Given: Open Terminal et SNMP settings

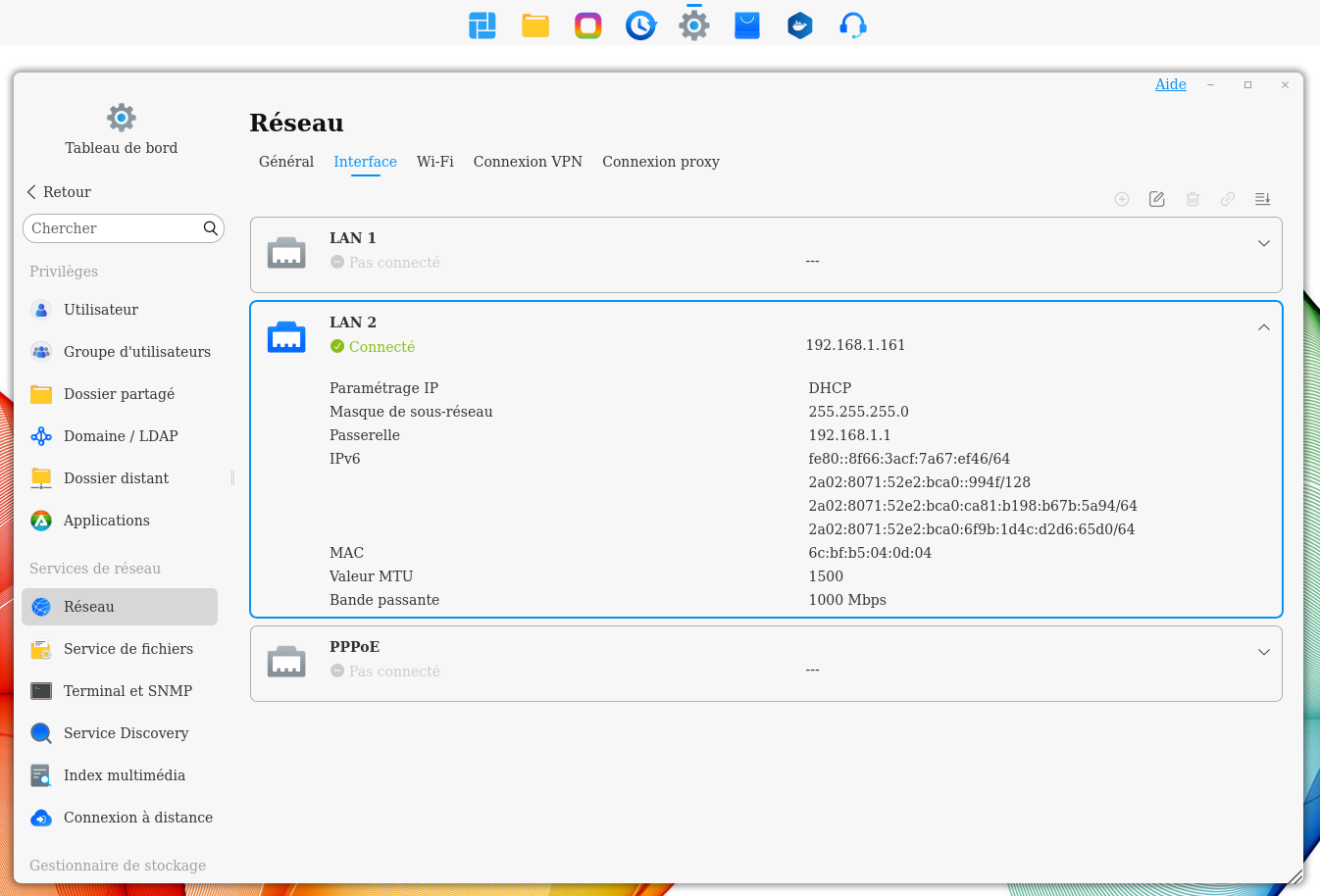Looking at the screenshot, I should pyautogui.click(x=127, y=691).
